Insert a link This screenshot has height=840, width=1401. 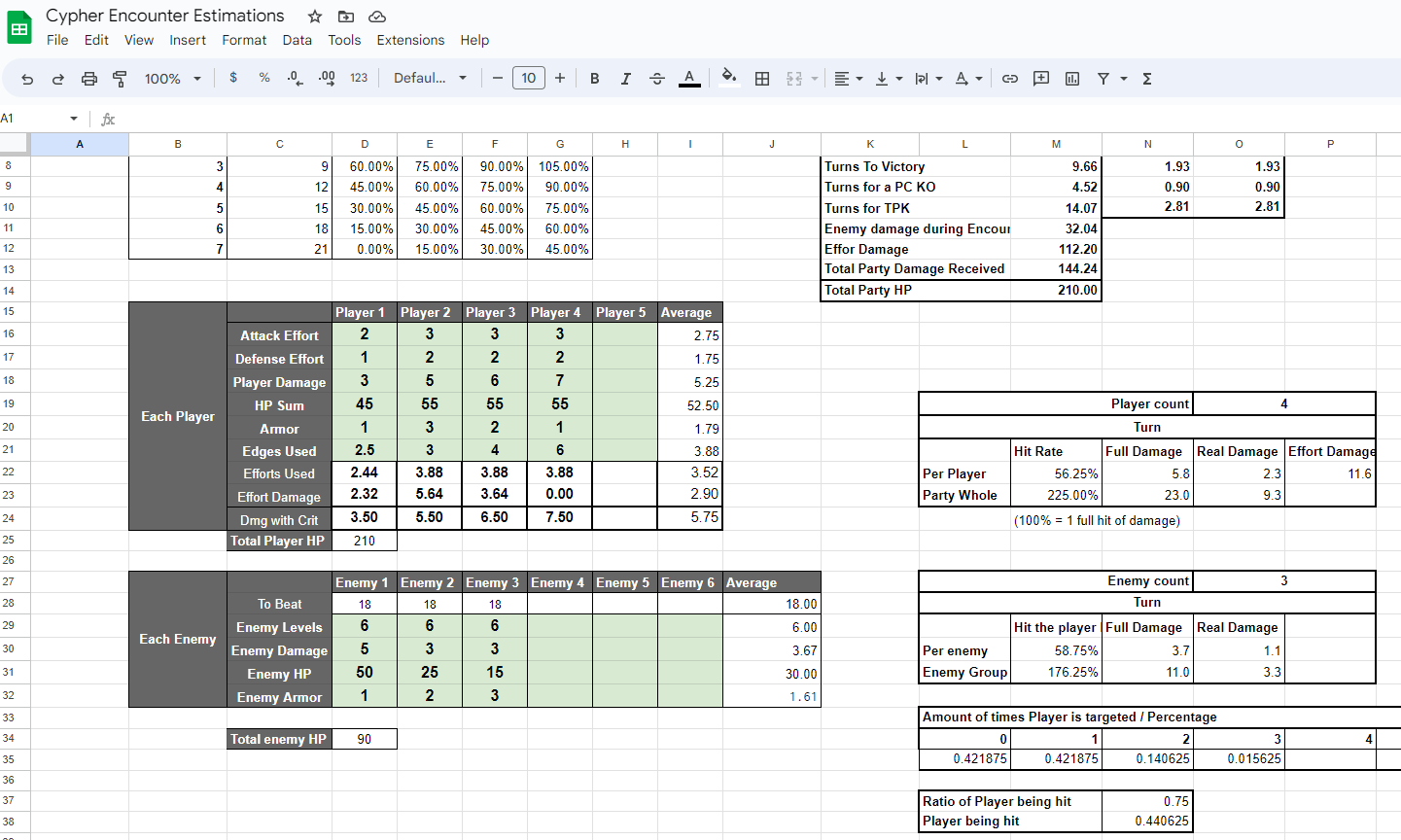(x=1010, y=79)
